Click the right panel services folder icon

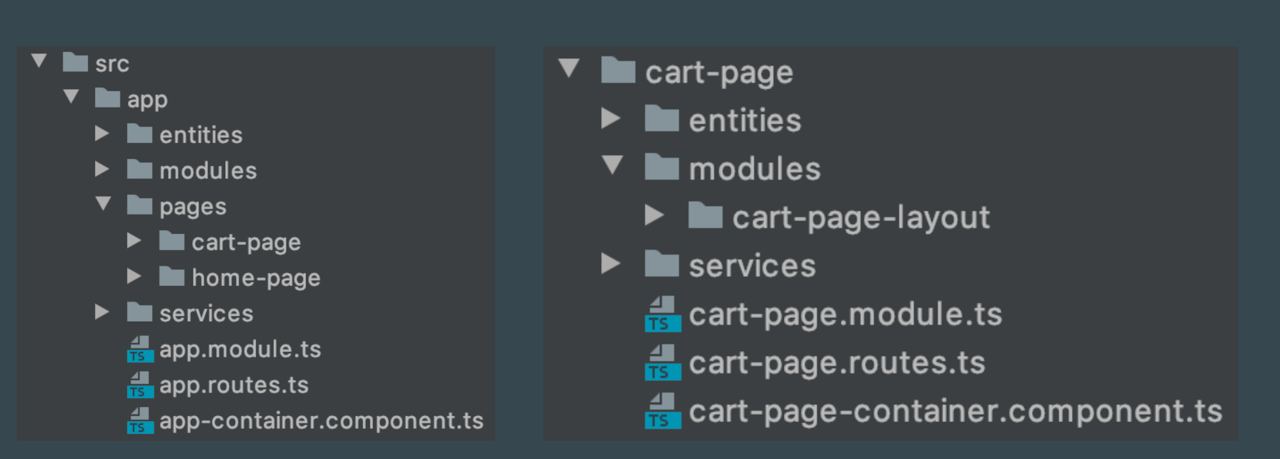pyautogui.click(x=662, y=264)
